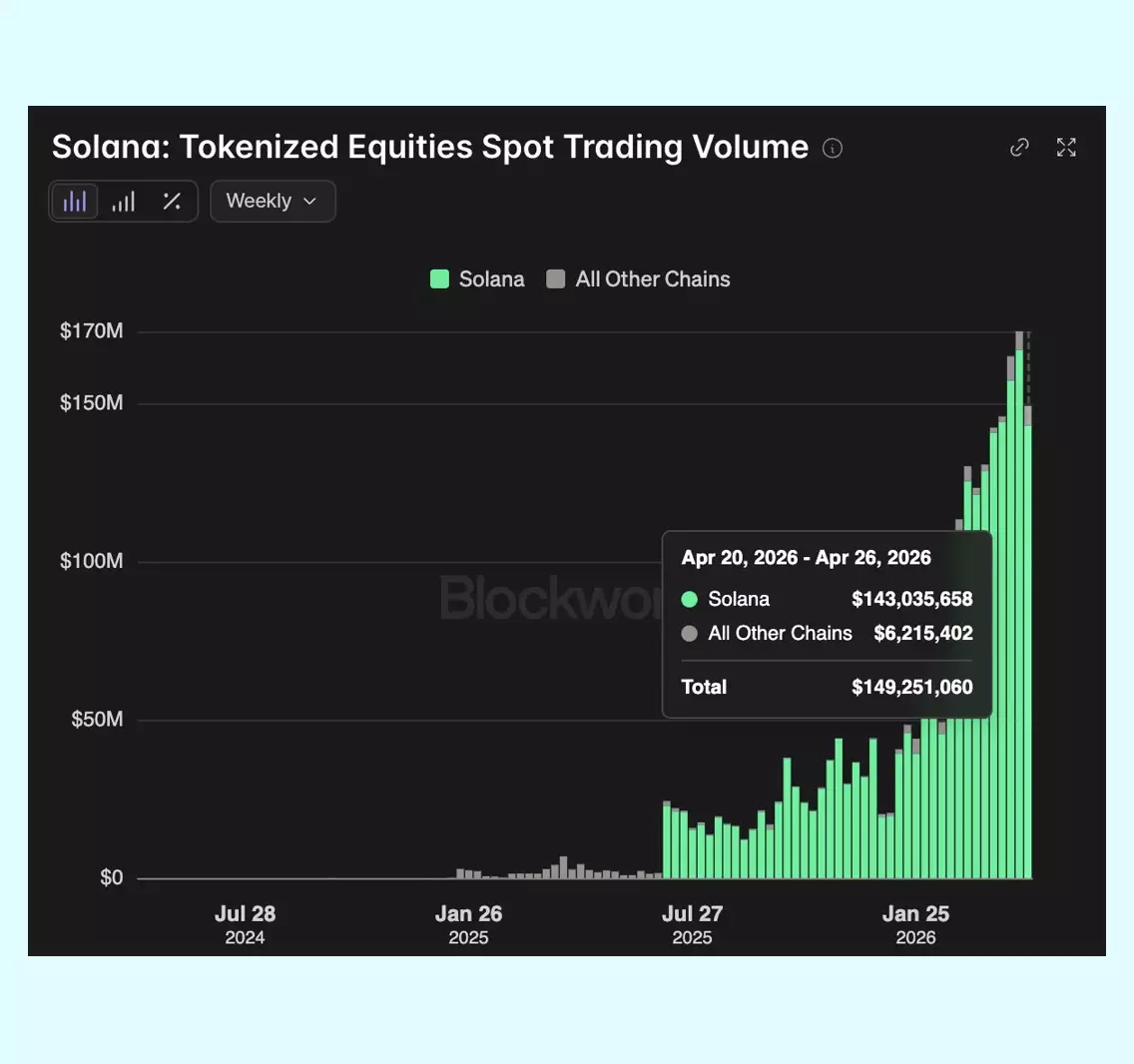This screenshot has width=1134, height=1064.
Task: Toggle All Other Chains series in legend
Action: 638,279
